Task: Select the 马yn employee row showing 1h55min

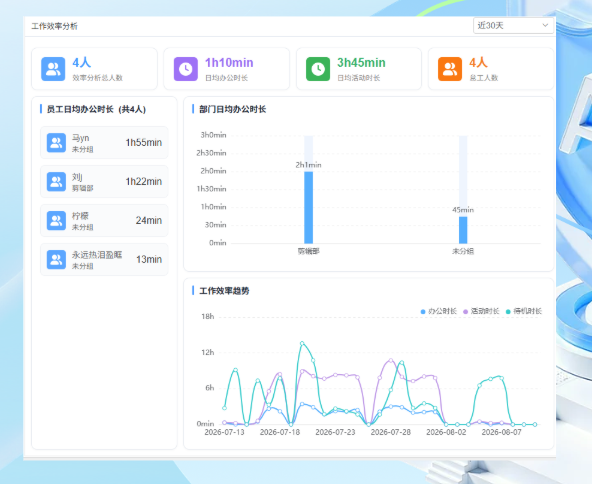Action: (x=104, y=143)
